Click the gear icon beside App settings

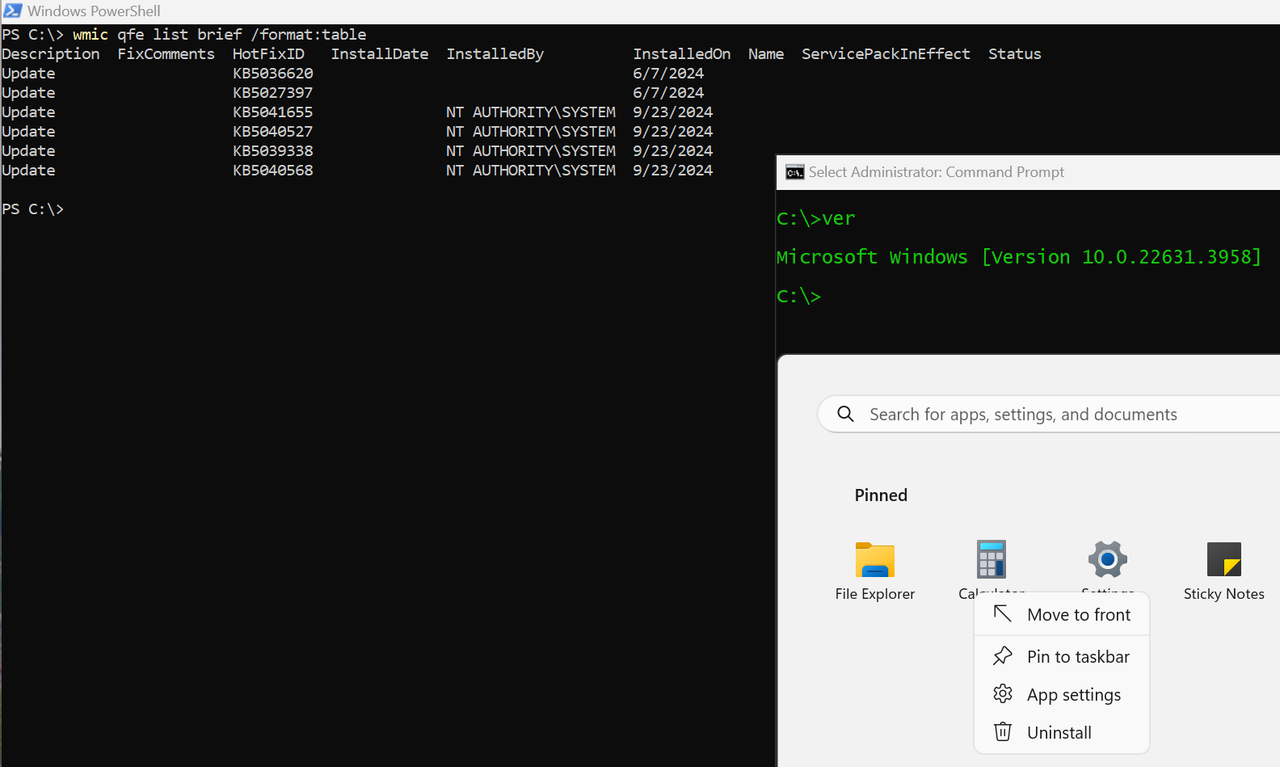coord(1002,694)
